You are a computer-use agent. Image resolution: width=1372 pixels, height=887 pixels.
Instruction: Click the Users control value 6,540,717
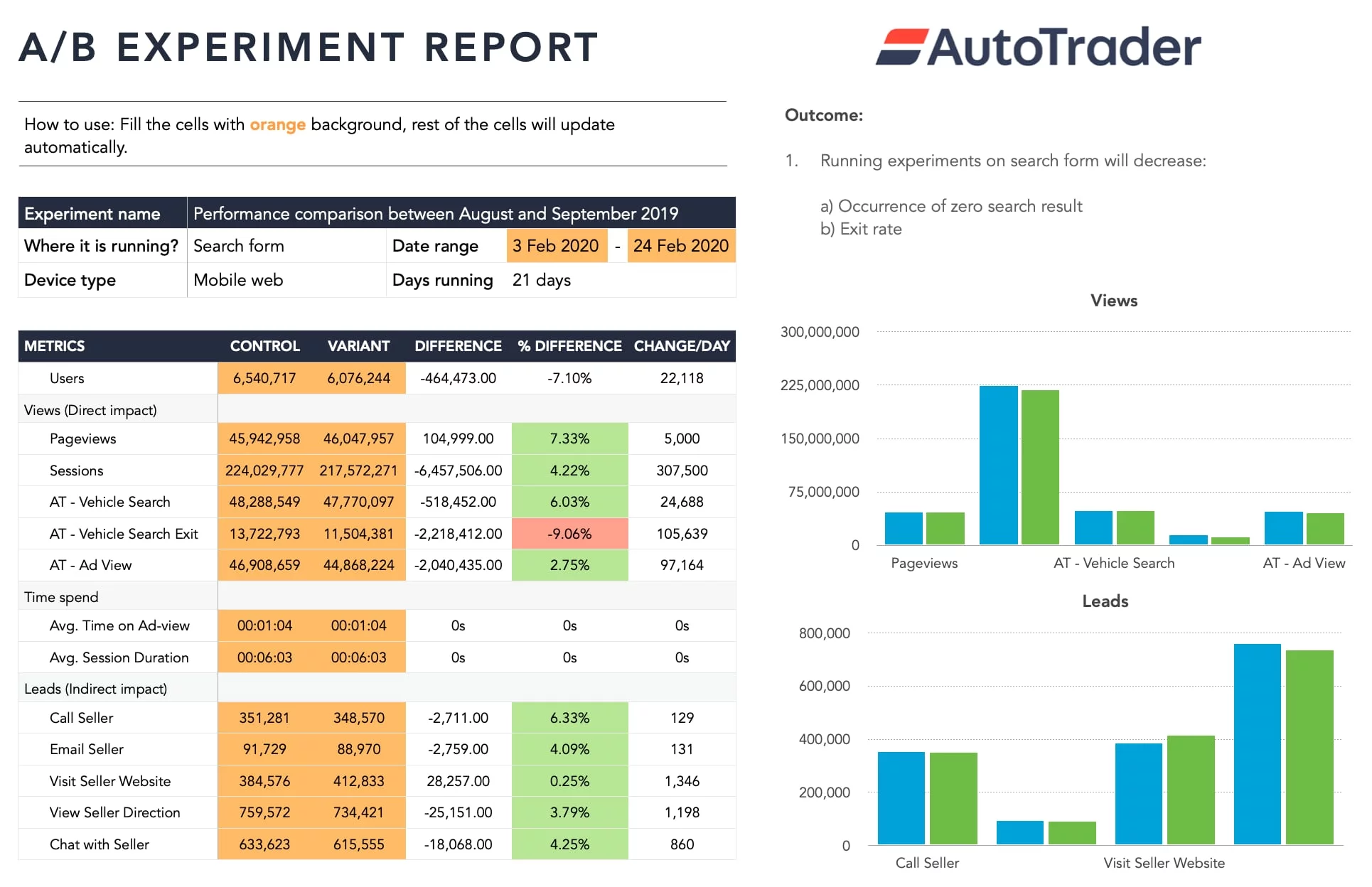[x=264, y=378]
